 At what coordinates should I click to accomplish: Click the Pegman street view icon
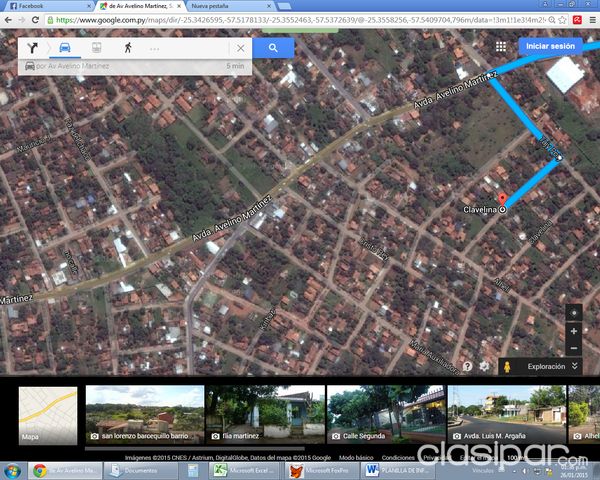point(507,367)
